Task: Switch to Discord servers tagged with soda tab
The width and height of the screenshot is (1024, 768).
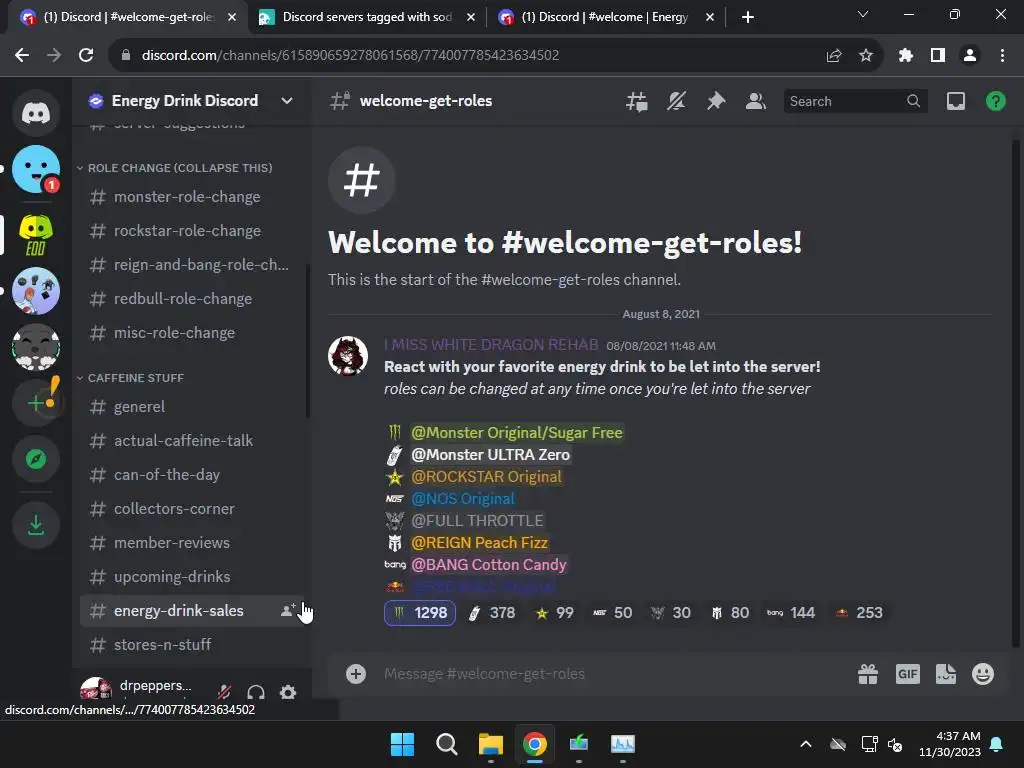Action: click(367, 17)
